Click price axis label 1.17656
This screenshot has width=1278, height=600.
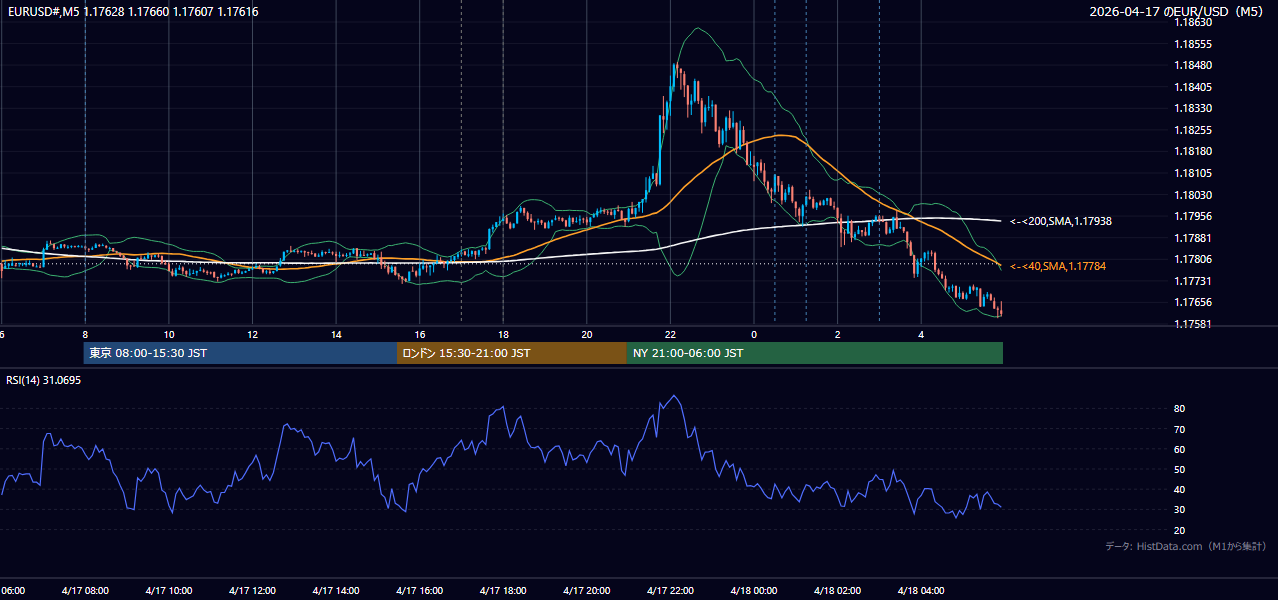point(1193,302)
